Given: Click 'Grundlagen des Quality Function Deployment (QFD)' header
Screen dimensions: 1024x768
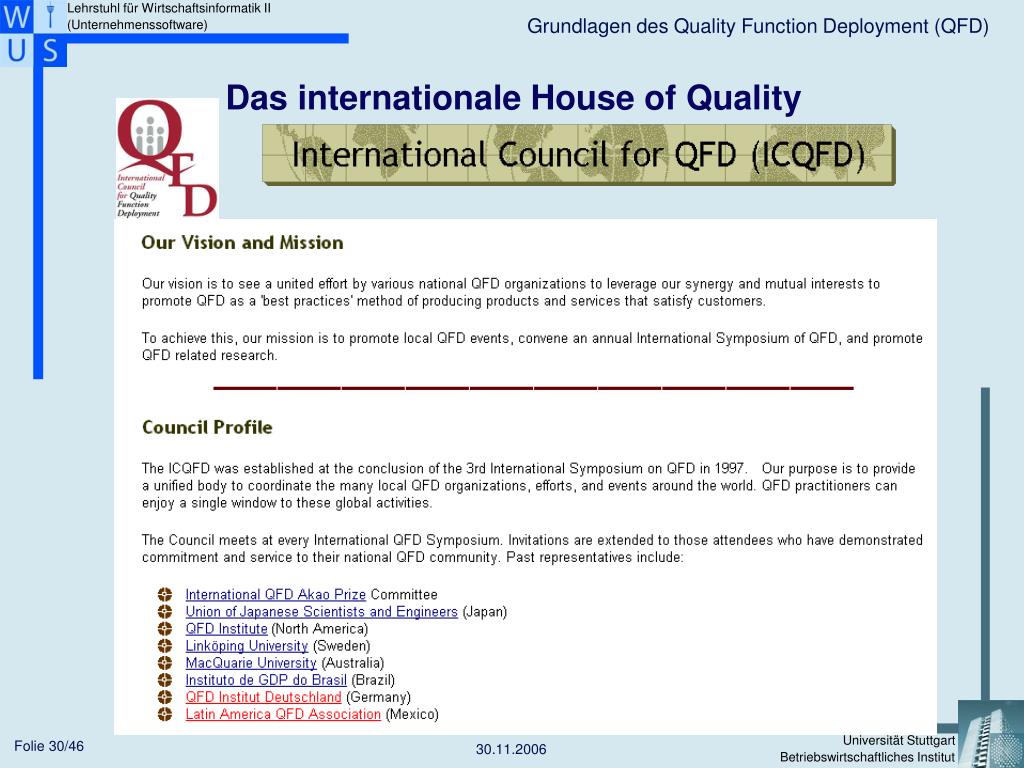Looking at the screenshot, I should (x=758, y=26).
